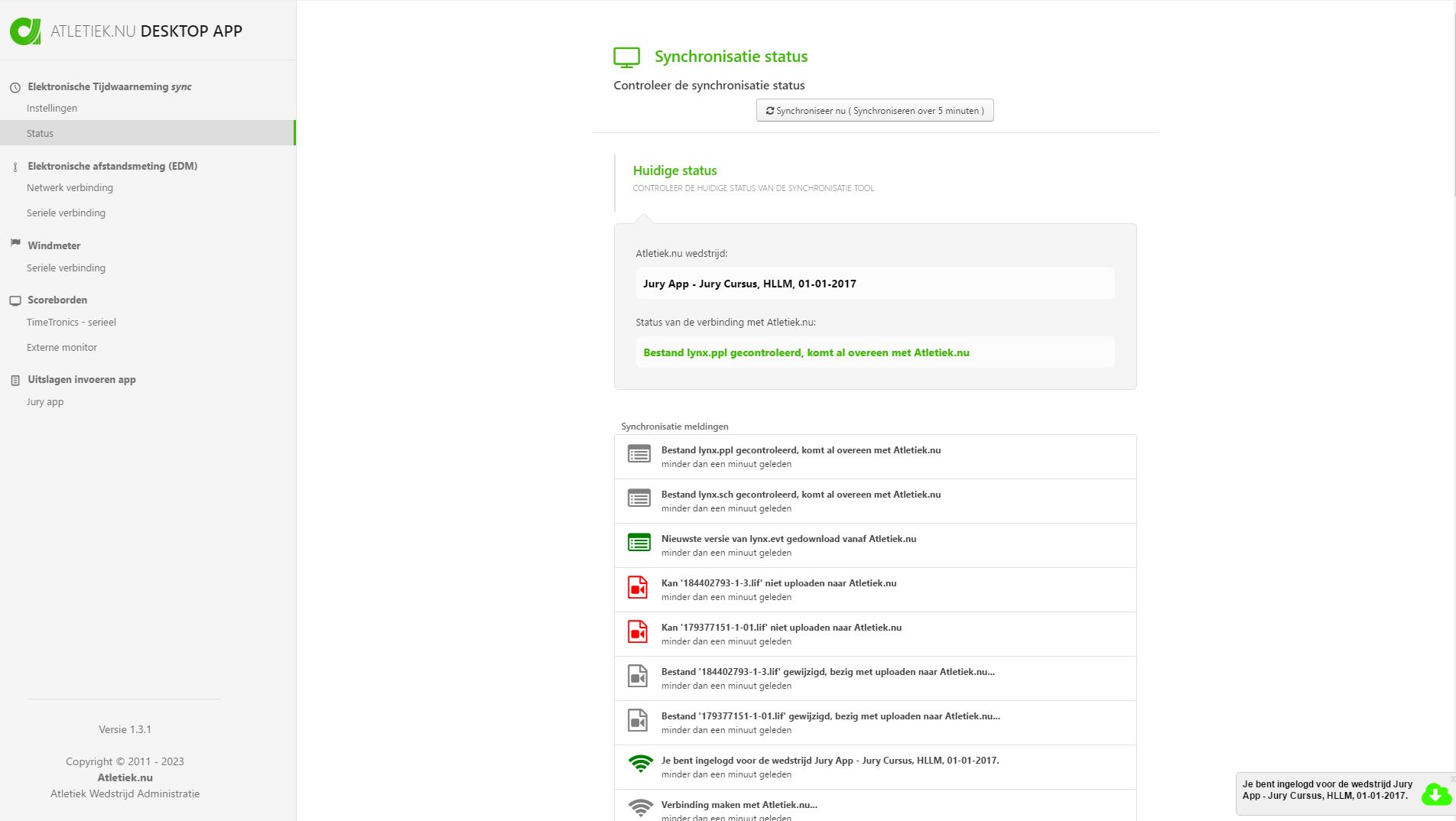
Task: Switch to the Status page
Action: click(40, 133)
